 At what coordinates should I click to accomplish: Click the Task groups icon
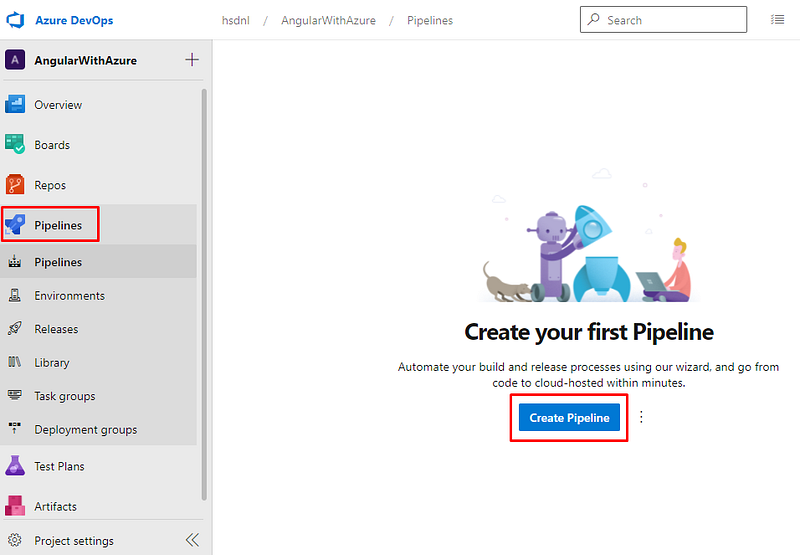(15, 395)
